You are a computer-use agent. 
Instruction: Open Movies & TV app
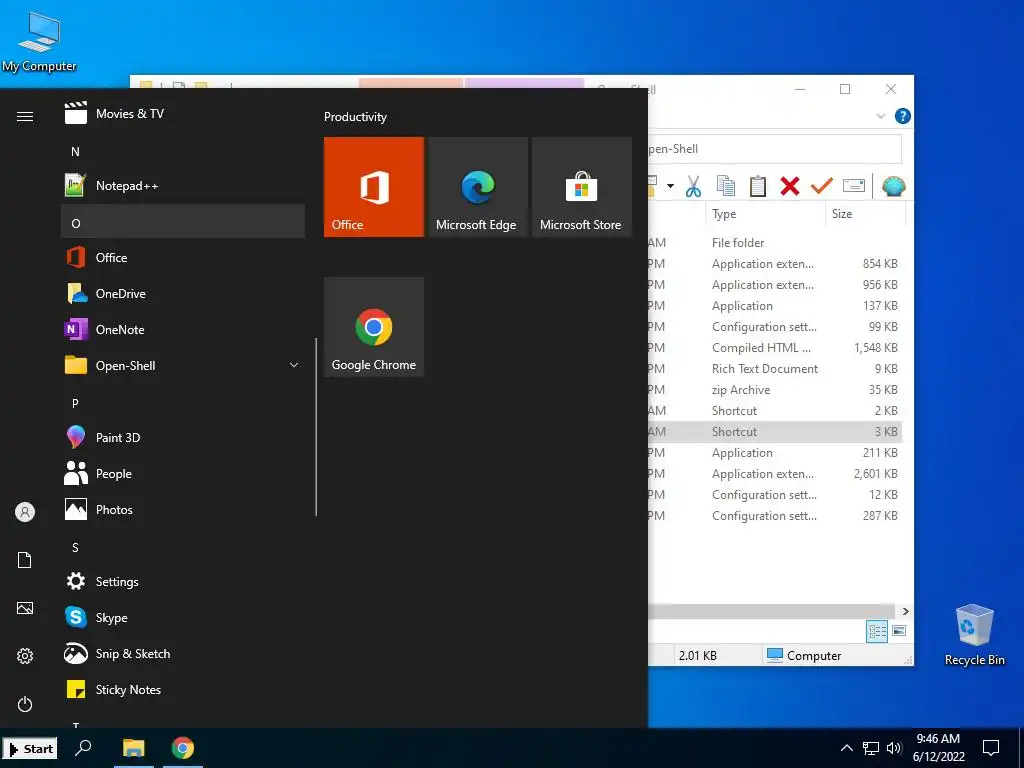tap(183, 114)
